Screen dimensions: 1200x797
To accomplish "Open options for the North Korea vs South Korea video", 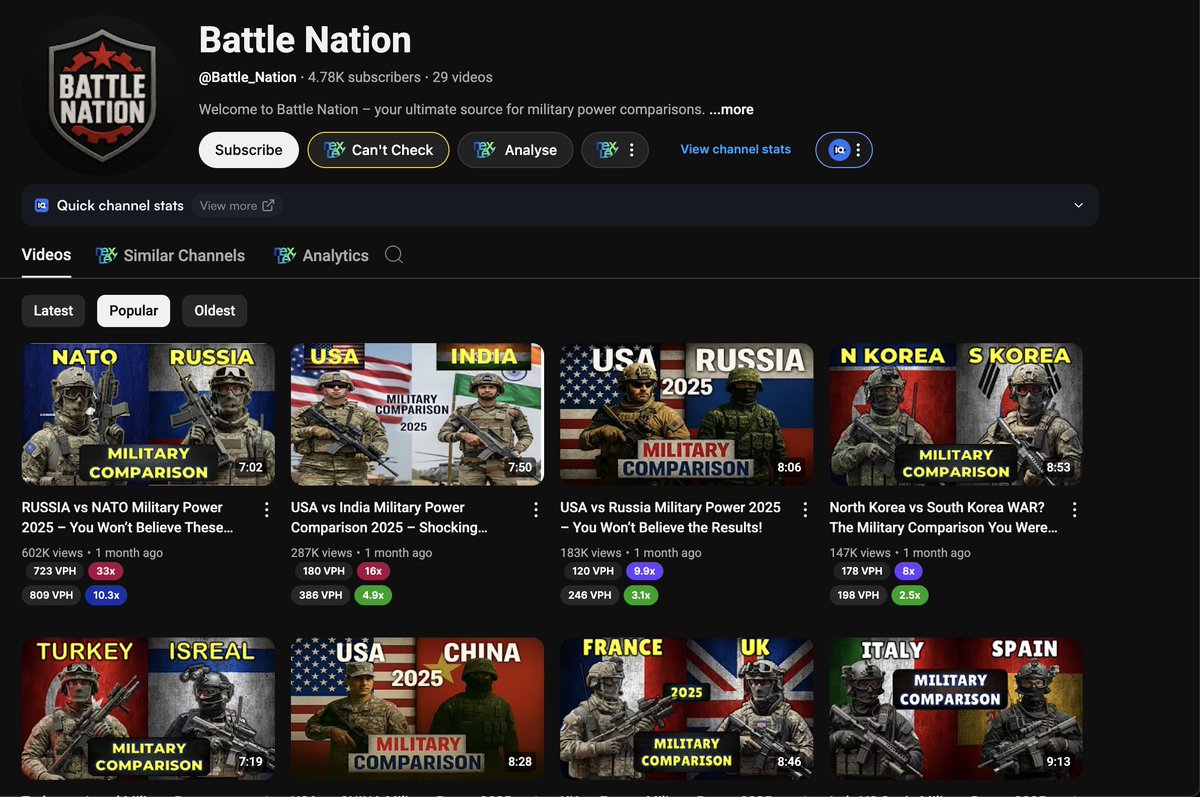I will point(1075,510).
